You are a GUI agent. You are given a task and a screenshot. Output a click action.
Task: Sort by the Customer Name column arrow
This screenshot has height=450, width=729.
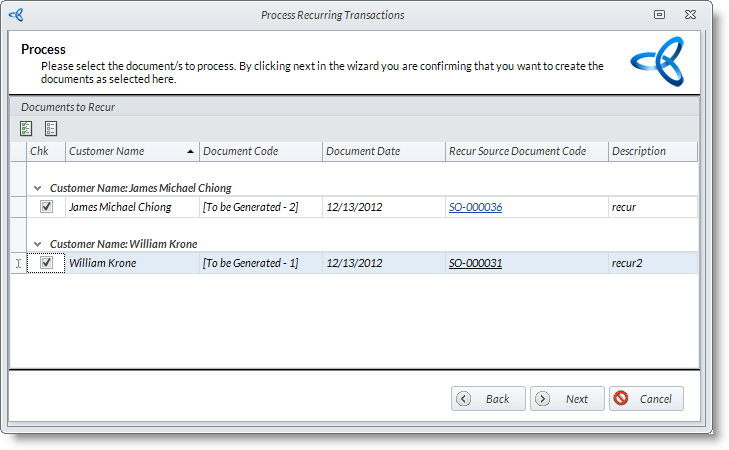point(190,152)
